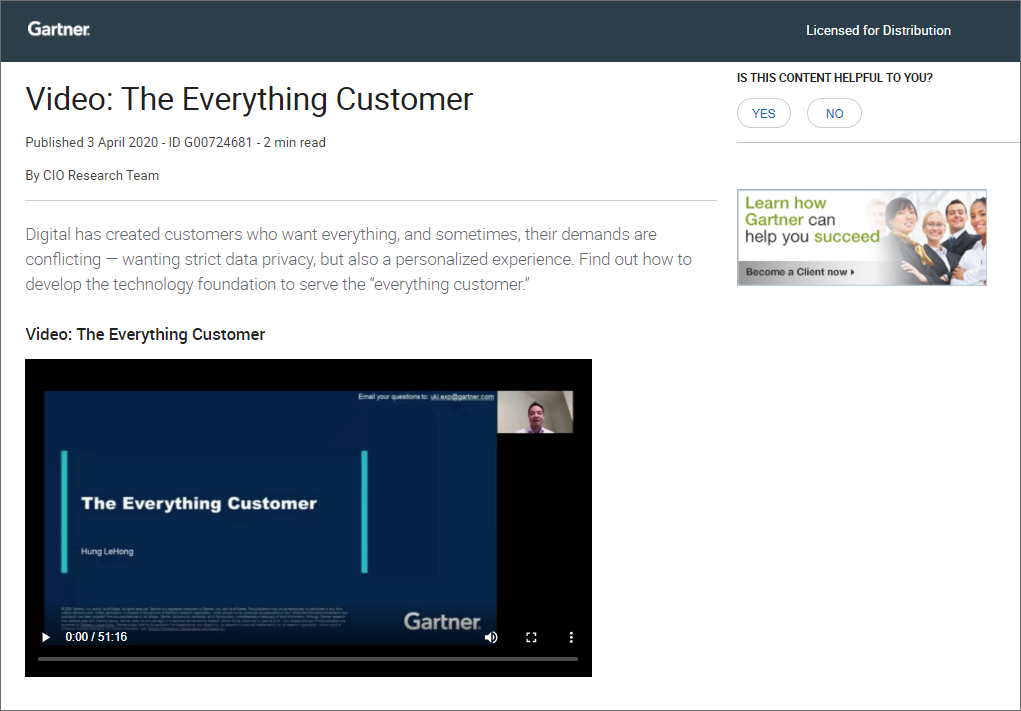1021x711 pixels.
Task: Click the summary paragraph starting 'Digital has created'
Action: click(359, 259)
